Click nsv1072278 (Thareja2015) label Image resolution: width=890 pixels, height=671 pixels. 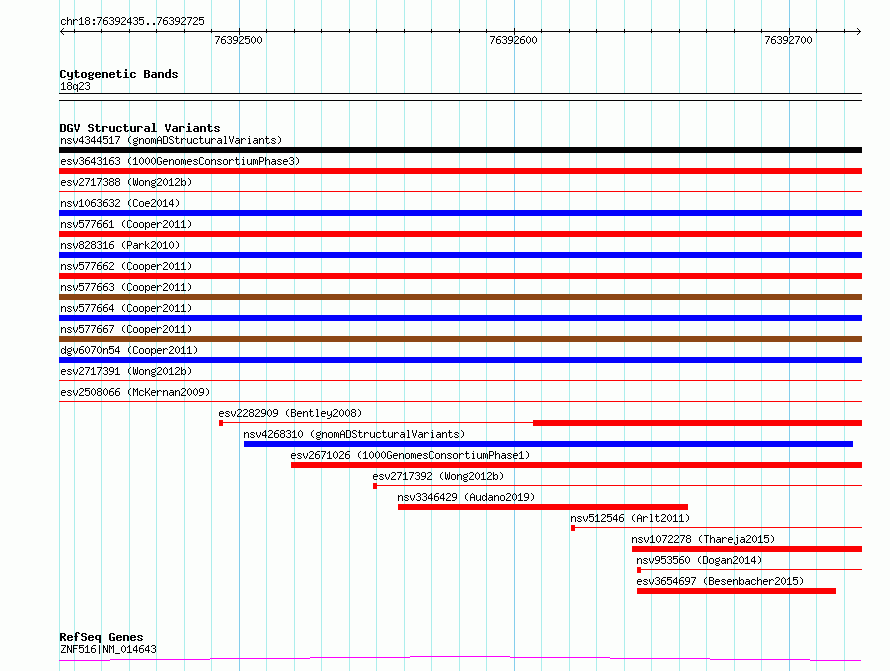click(703, 539)
